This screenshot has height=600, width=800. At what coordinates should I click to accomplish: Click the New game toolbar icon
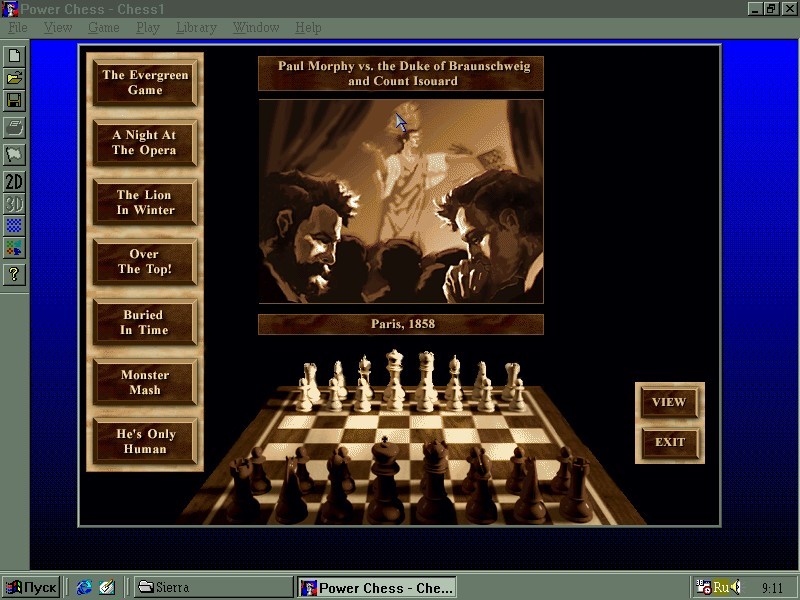[14, 56]
